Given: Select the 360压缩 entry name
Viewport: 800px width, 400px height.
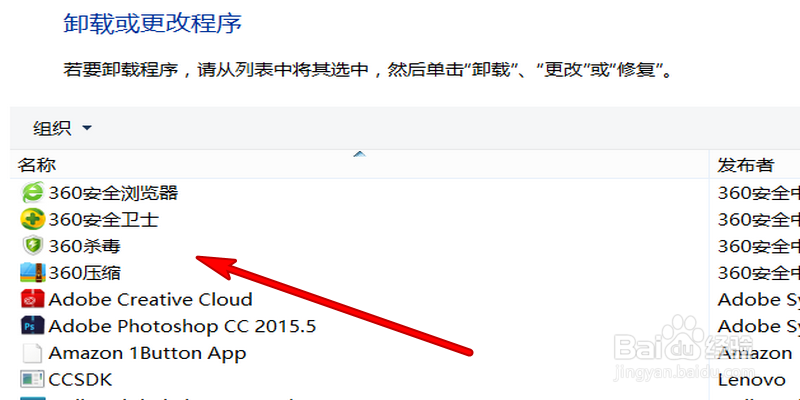Looking at the screenshot, I should pyautogui.click(x=85, y=272).
